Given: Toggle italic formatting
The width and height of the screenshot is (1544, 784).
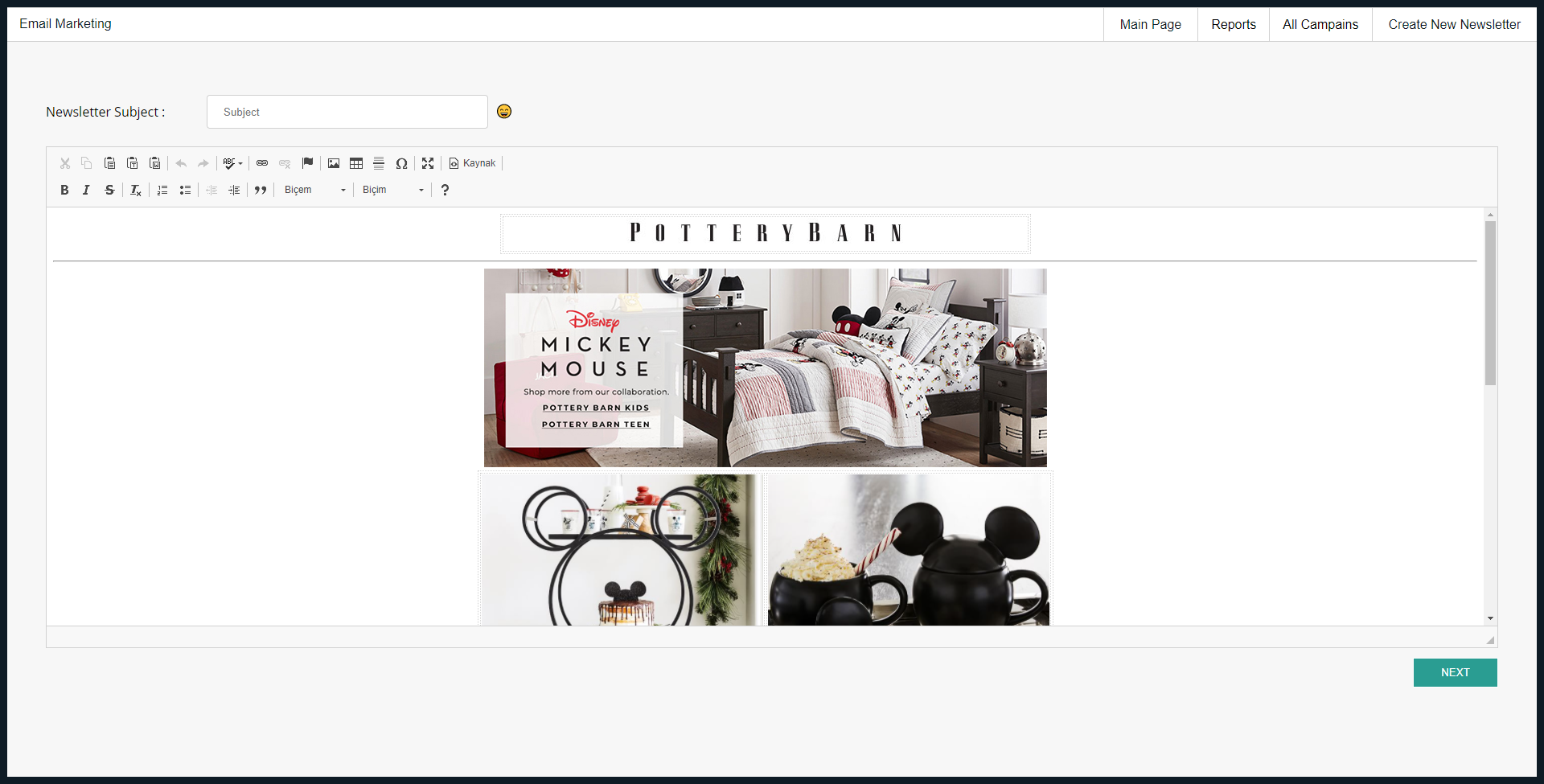Looking at the screenshot, I should (86, 190).
